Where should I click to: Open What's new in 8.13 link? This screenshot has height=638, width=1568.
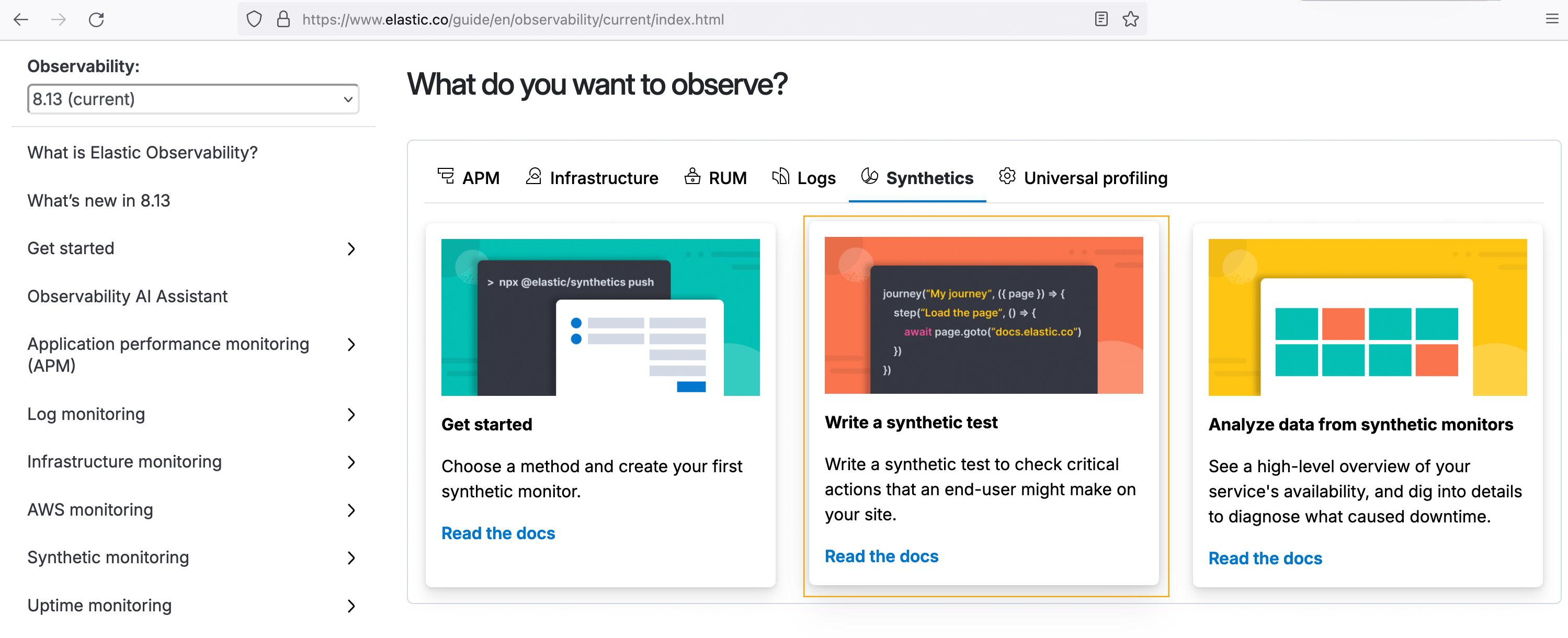[99, 200]
